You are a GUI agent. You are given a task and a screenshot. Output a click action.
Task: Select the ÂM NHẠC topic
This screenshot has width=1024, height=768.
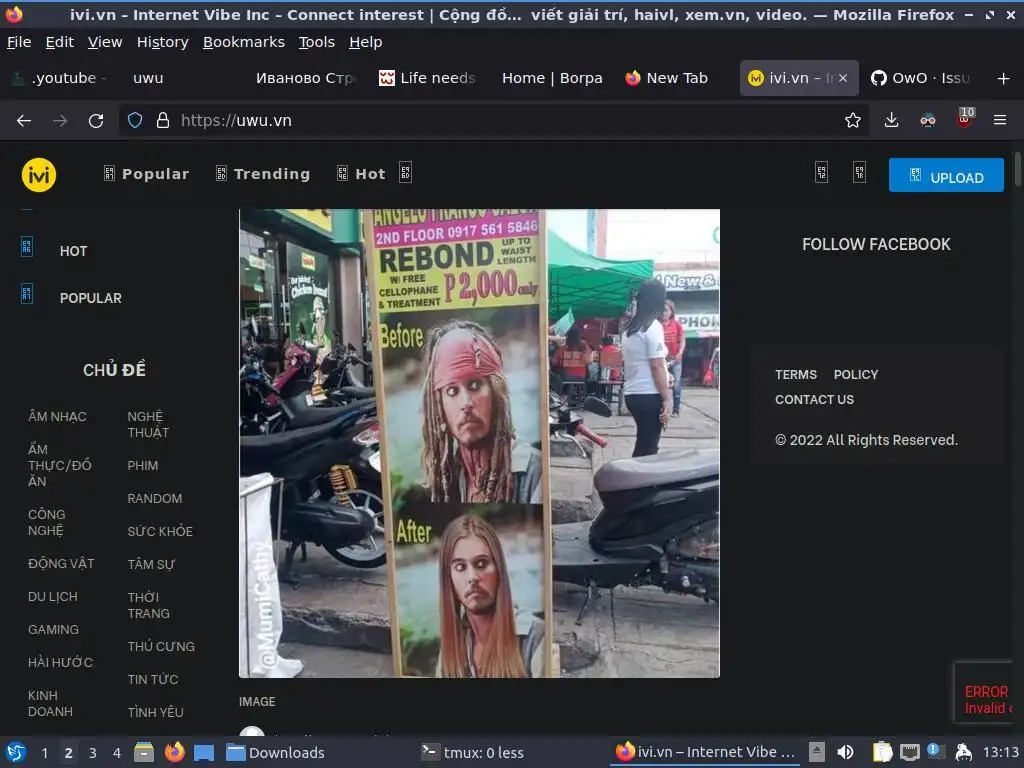click(57, 416)
